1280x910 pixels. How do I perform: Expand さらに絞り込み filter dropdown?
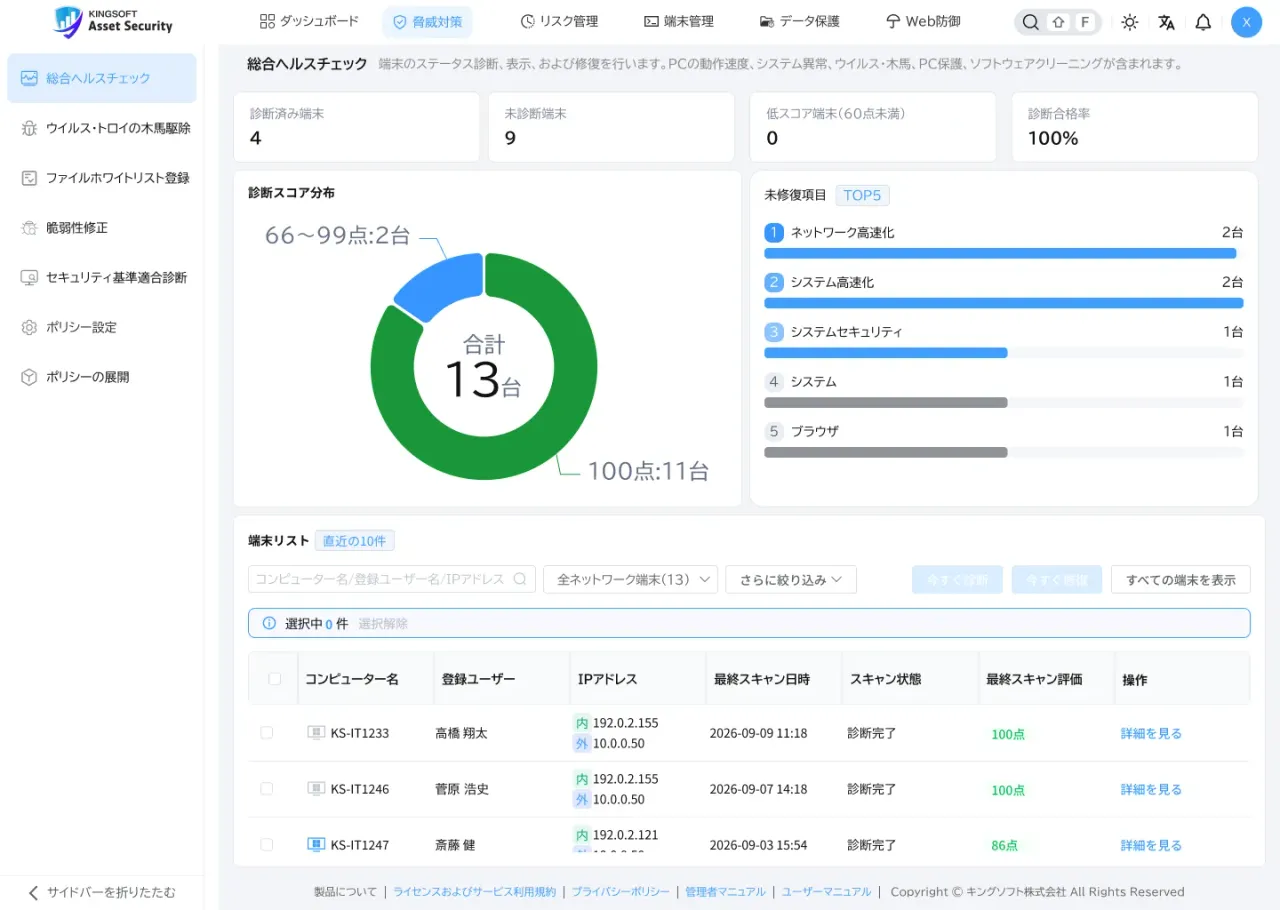click(x=791, y=579)
